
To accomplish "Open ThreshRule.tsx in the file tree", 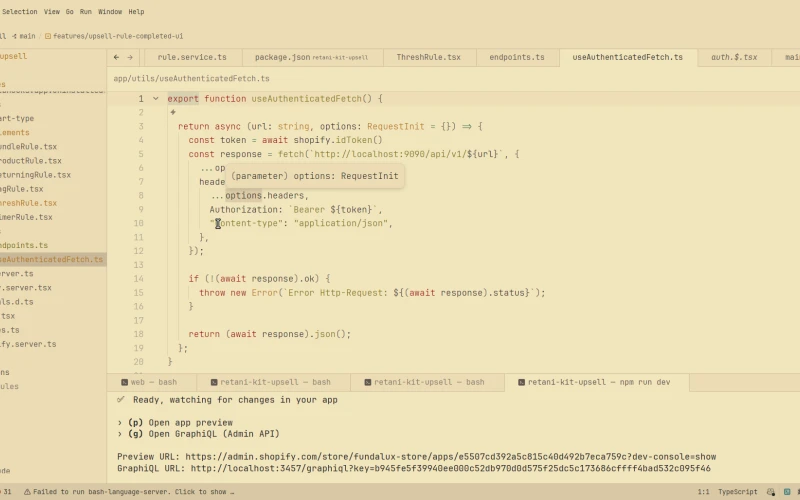I will tap(29, 203).
